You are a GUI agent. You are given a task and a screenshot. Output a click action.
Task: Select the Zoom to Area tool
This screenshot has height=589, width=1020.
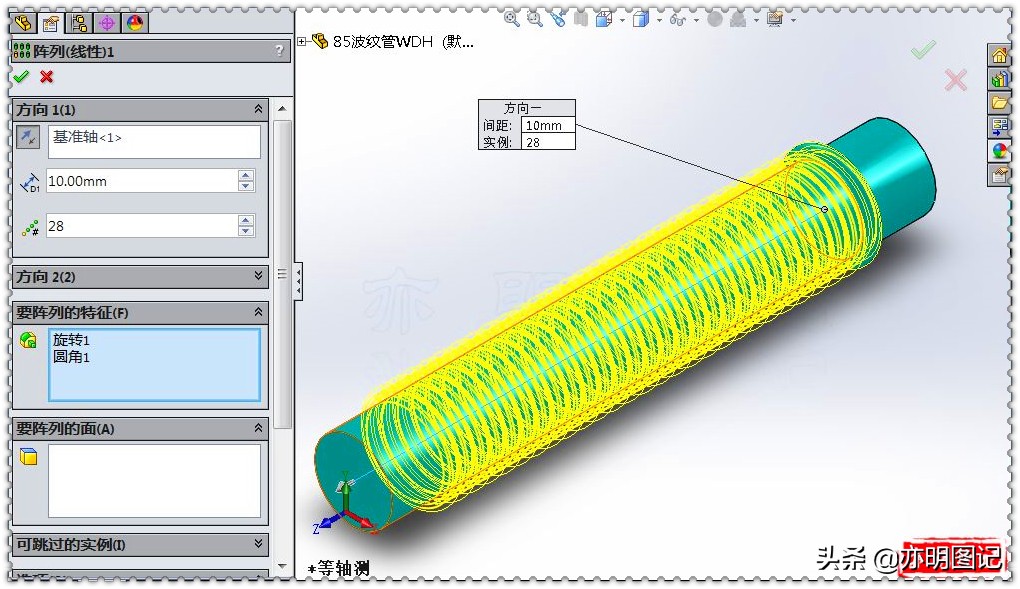[x=536, y=21]
